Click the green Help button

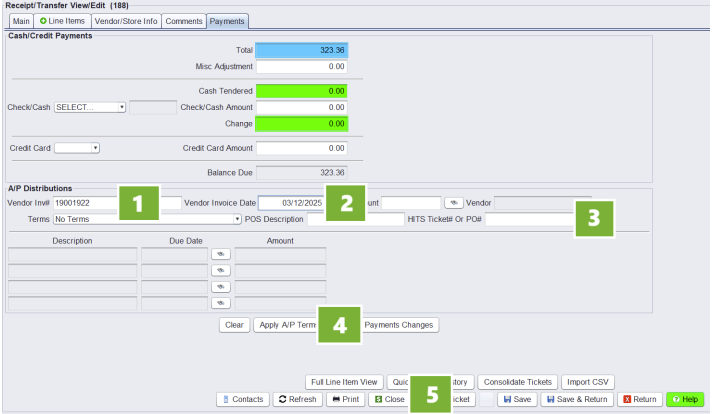(685, 399)
